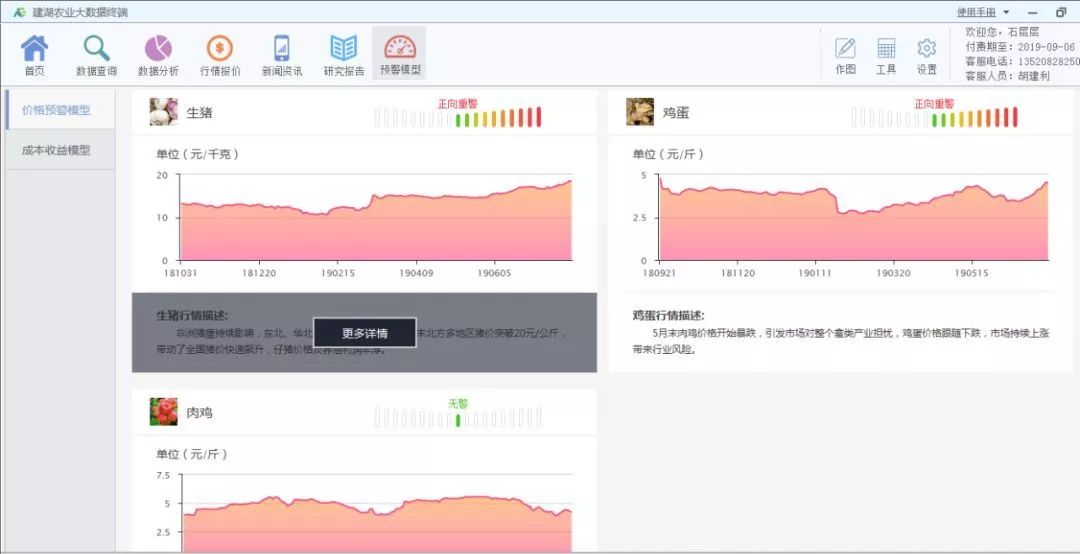Screen dimensions: 1080x554
Task: Click 付费期至 2019-09-06 text
Action: [x=1020, y=47]
